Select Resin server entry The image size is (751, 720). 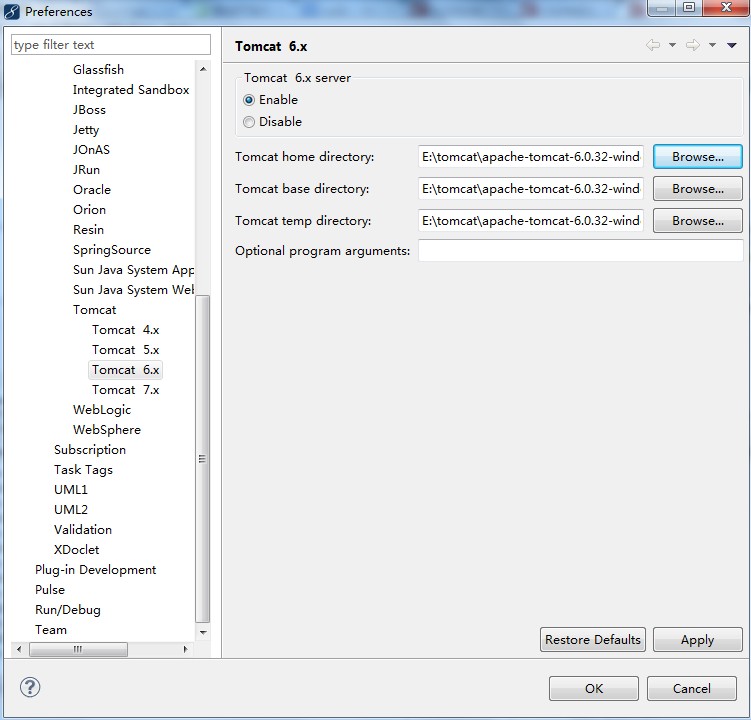coord(88,230)
